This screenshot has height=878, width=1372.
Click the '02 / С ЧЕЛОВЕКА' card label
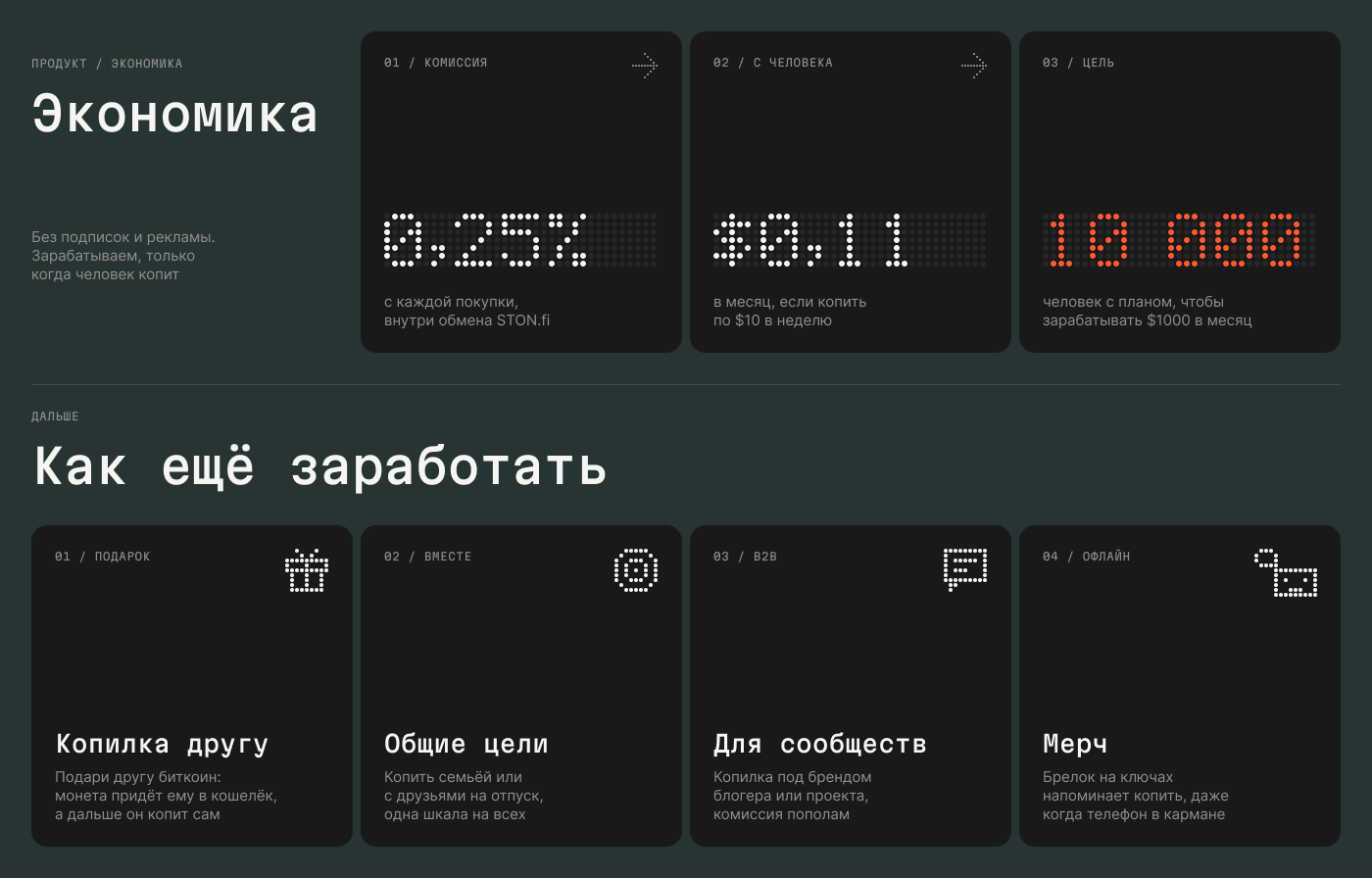(x=773, y=63)
